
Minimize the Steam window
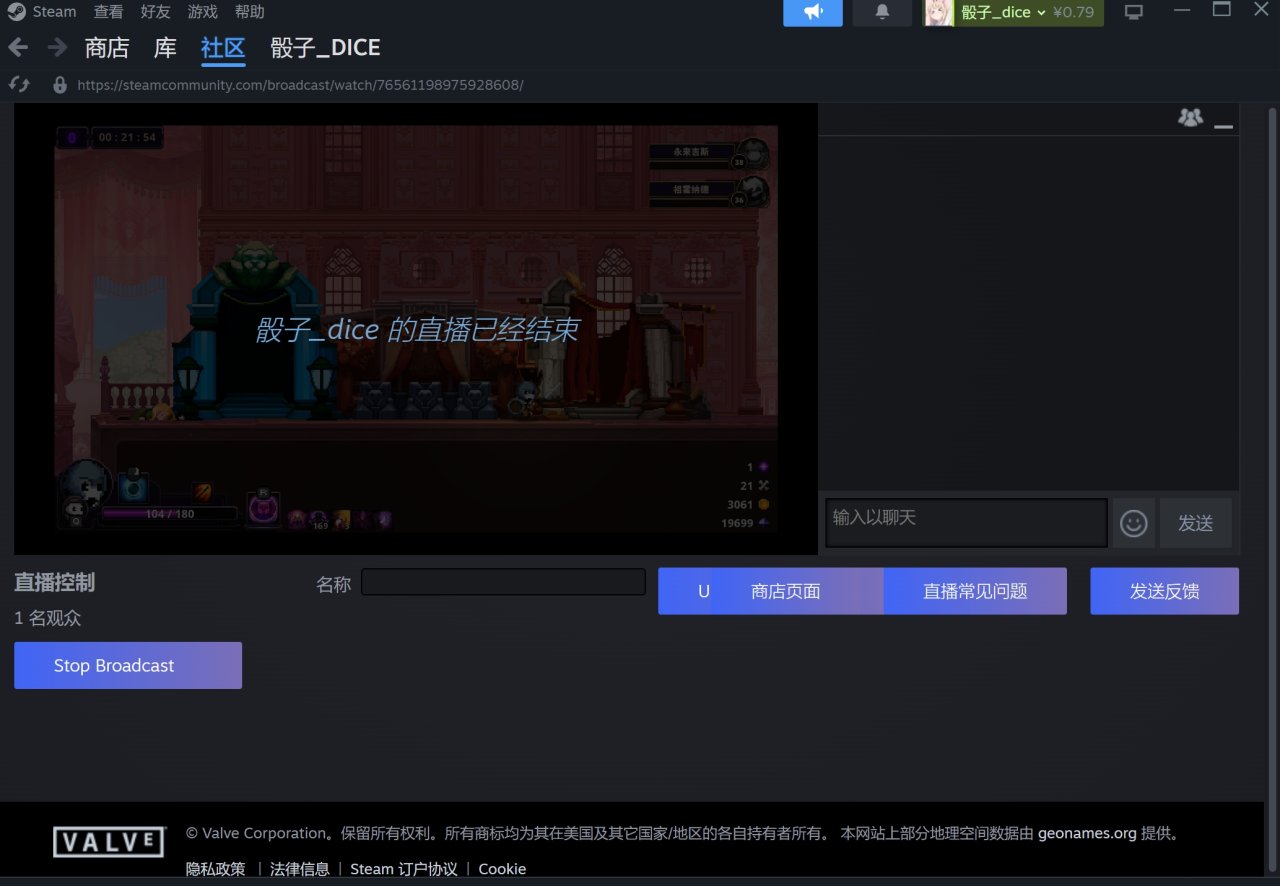point(1183,10)
